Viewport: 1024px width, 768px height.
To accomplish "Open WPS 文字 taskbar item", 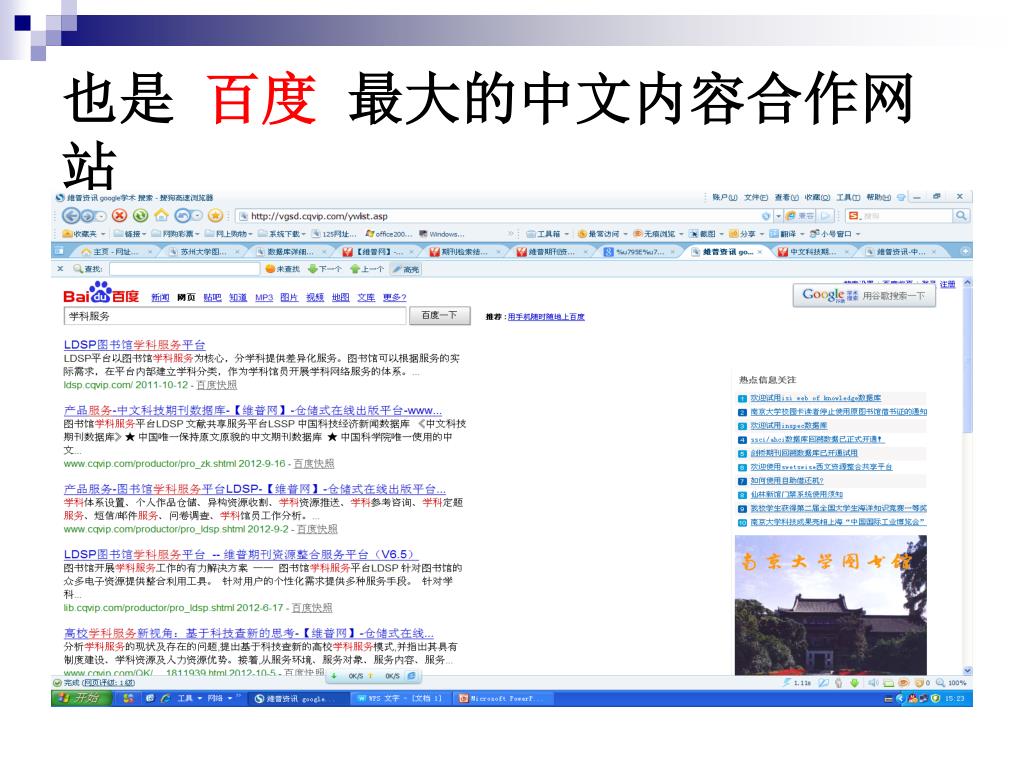I will tap(401, 698).
